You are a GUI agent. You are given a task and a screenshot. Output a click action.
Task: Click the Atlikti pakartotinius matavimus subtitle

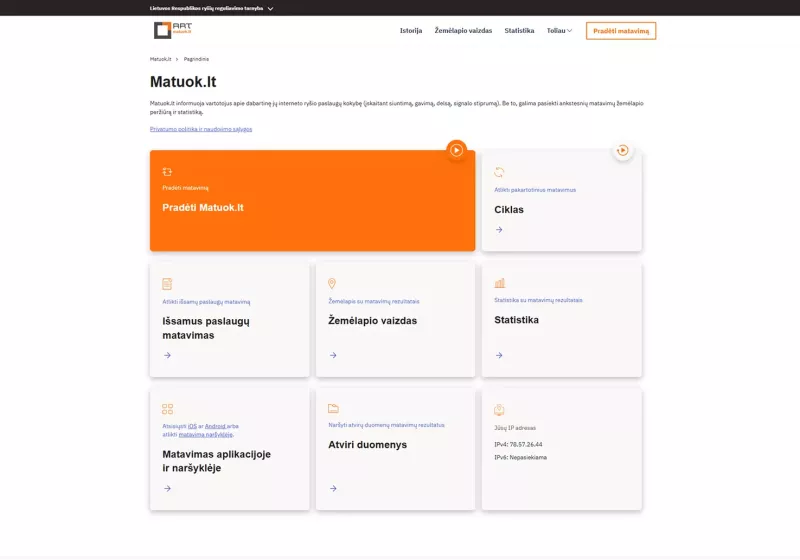click(x=535, y=190)
